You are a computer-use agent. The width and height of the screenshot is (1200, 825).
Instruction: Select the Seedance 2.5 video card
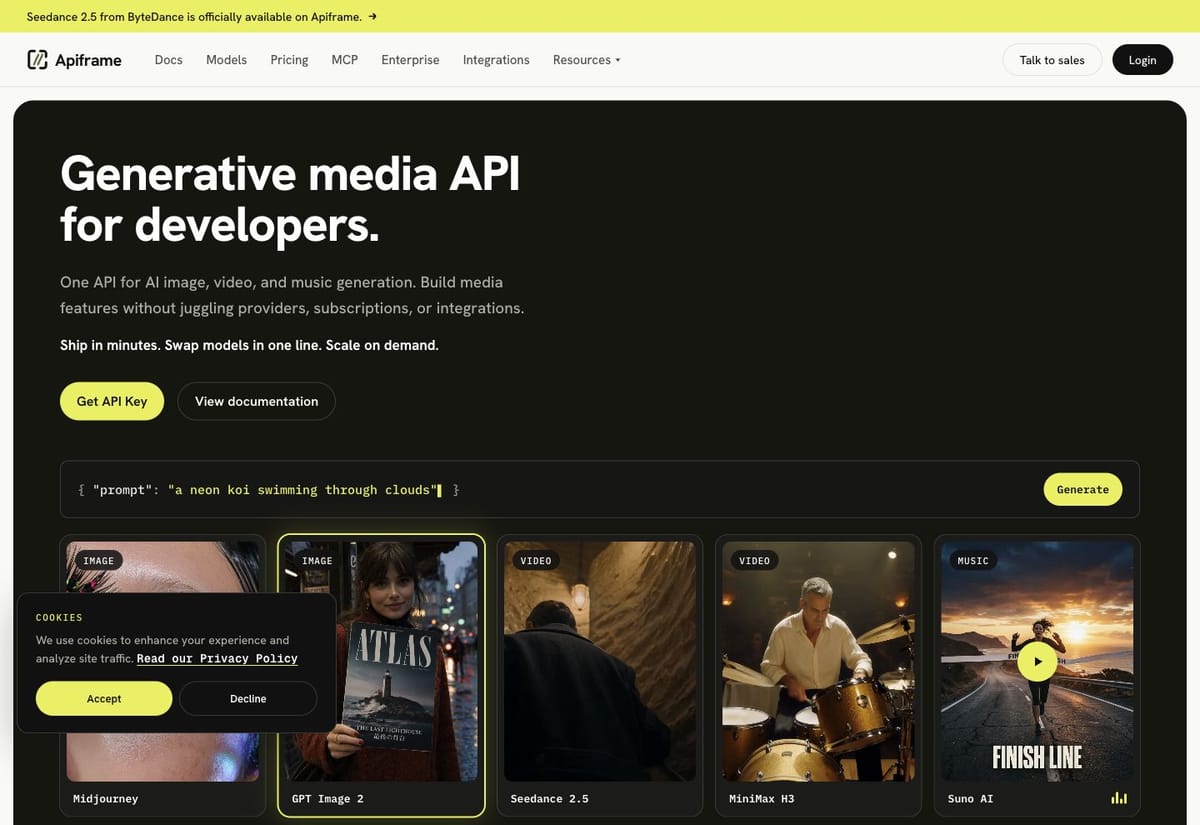(600, 675)
